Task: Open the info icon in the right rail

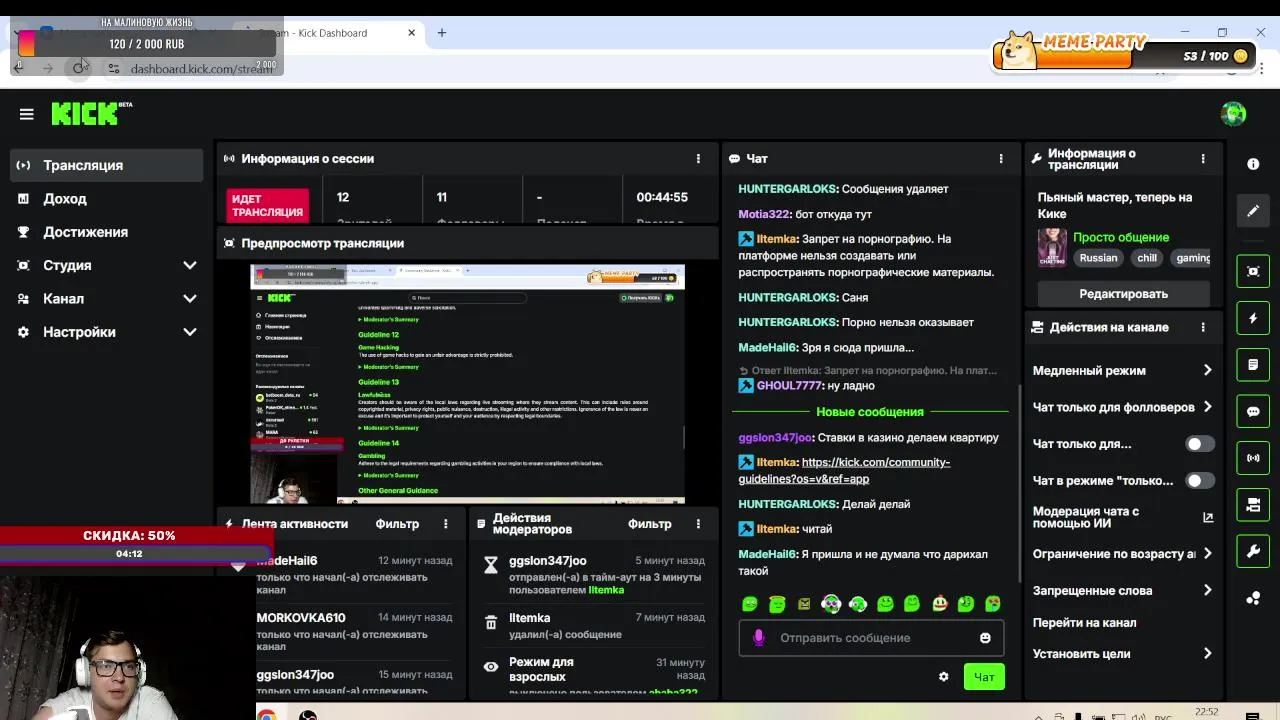Action: pyautogui.click(x=1253, y=164)
